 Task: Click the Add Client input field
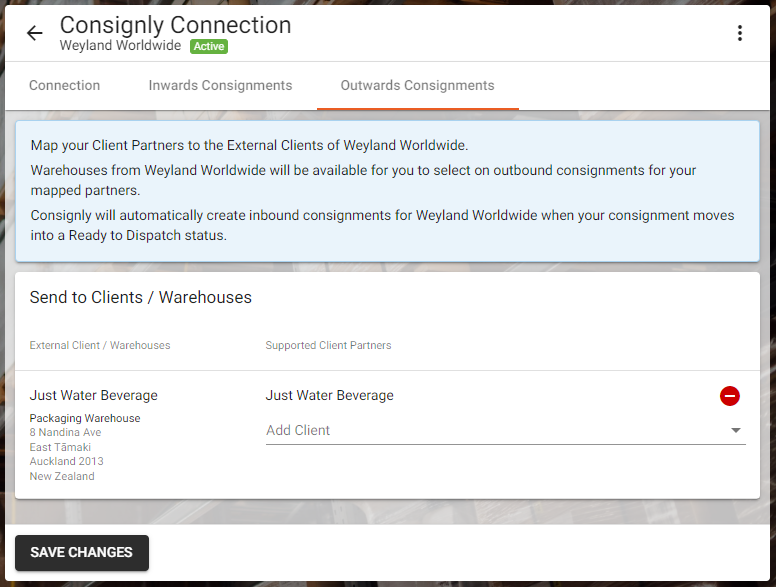[x=505, y=431]
